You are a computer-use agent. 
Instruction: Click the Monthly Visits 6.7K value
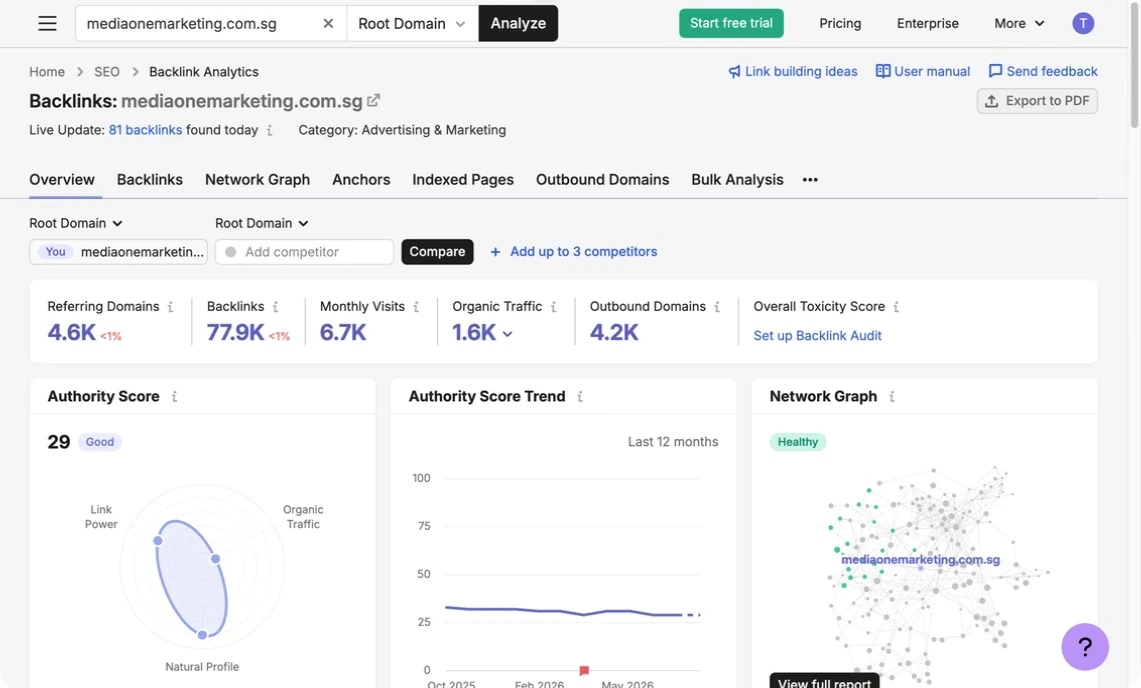pyautogui.click(x=343, y=333)
